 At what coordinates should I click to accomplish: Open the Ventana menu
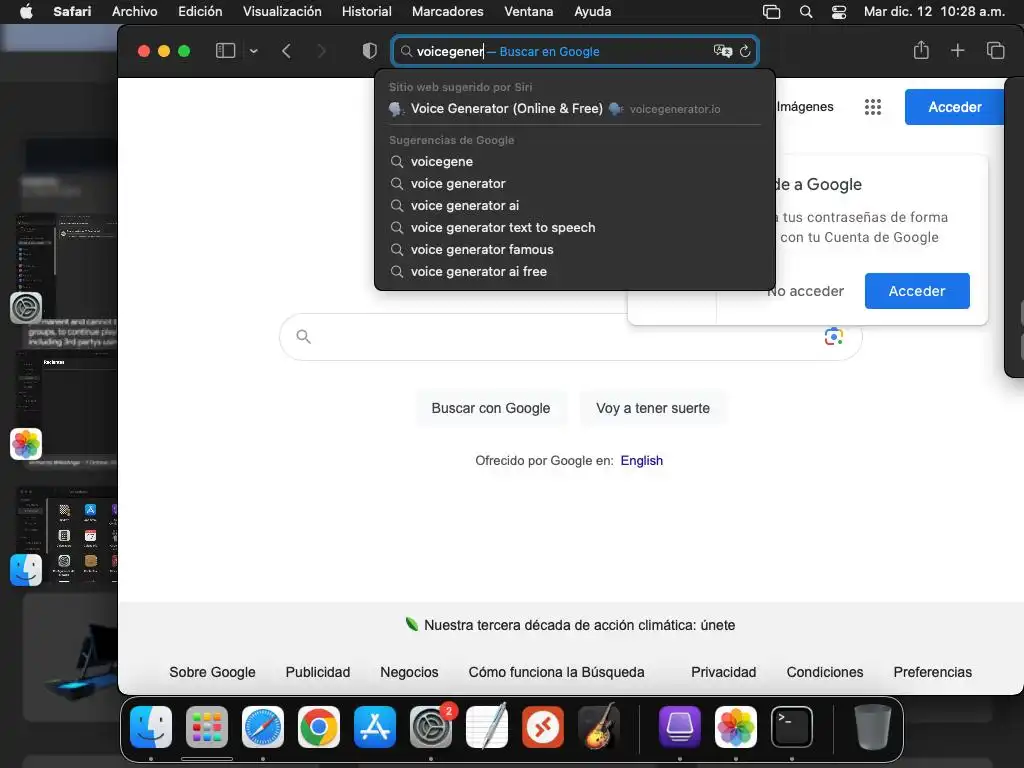tap(528, 11)
